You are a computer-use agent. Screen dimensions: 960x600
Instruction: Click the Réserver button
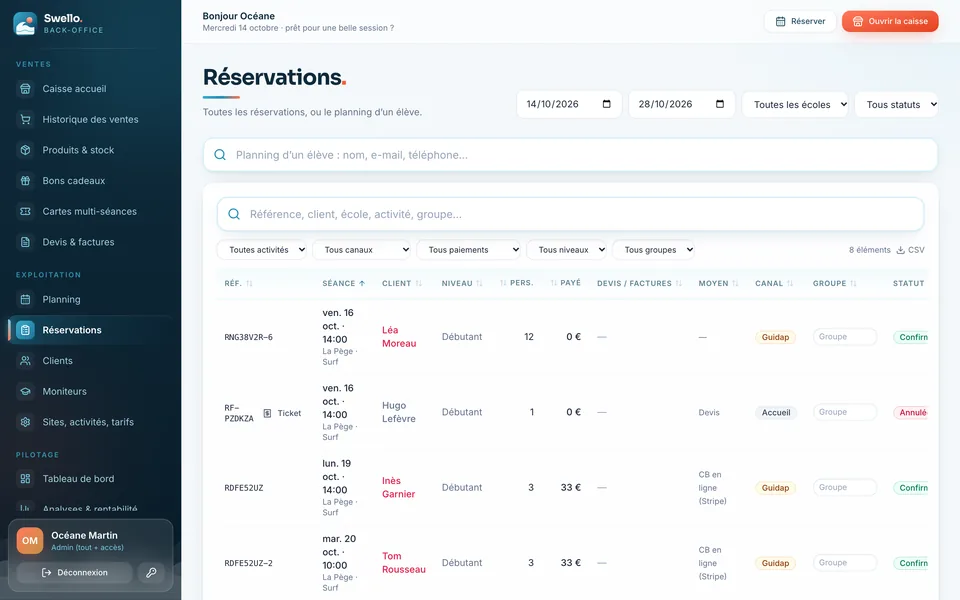coord(800,21)
